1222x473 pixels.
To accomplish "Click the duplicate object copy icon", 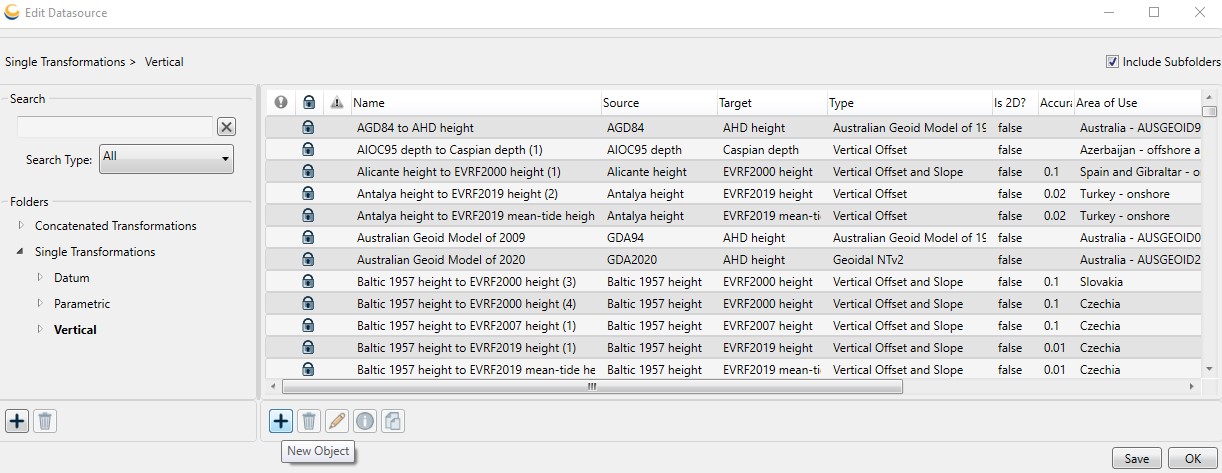I will tap(393, 422).
